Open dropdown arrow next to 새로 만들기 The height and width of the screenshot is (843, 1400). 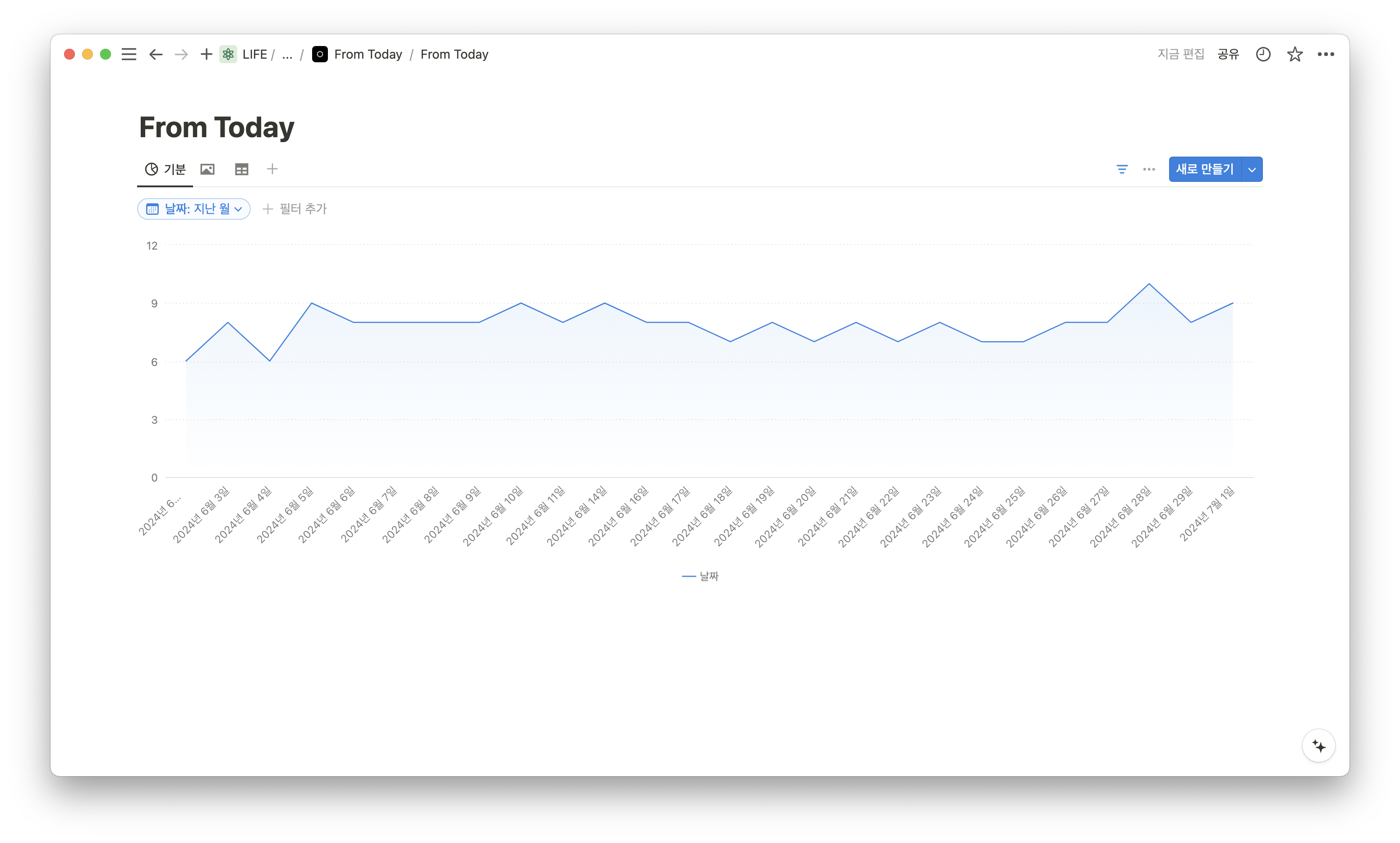(1252, 169)
